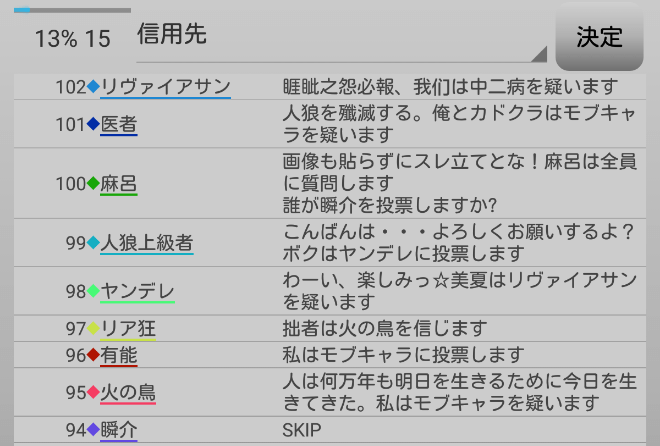Click the 13% 15 counter text
Image resolution: width=660 pixels, height=446 pixels.
click(72, 39)
